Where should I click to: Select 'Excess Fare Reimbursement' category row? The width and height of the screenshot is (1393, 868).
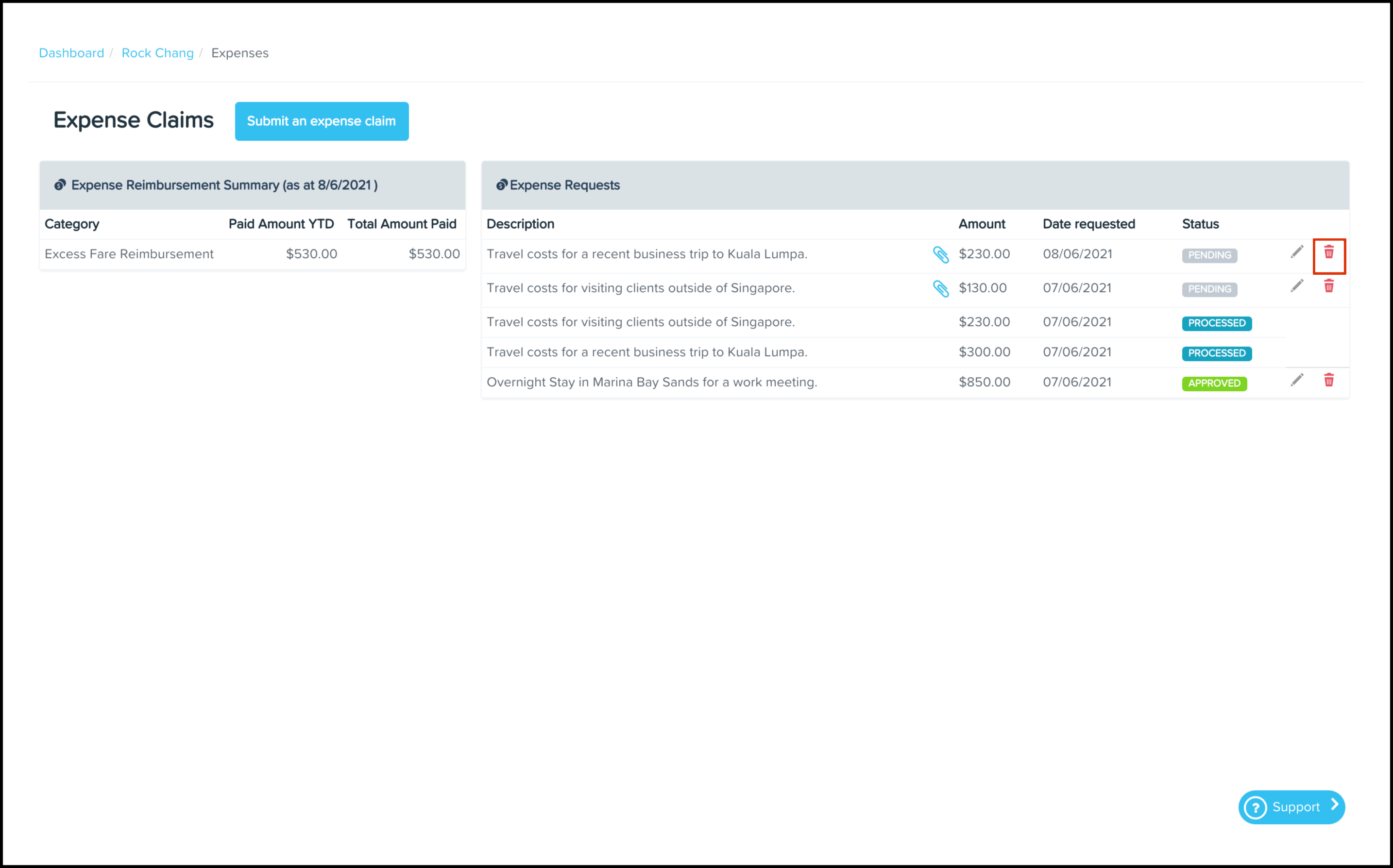252,254
